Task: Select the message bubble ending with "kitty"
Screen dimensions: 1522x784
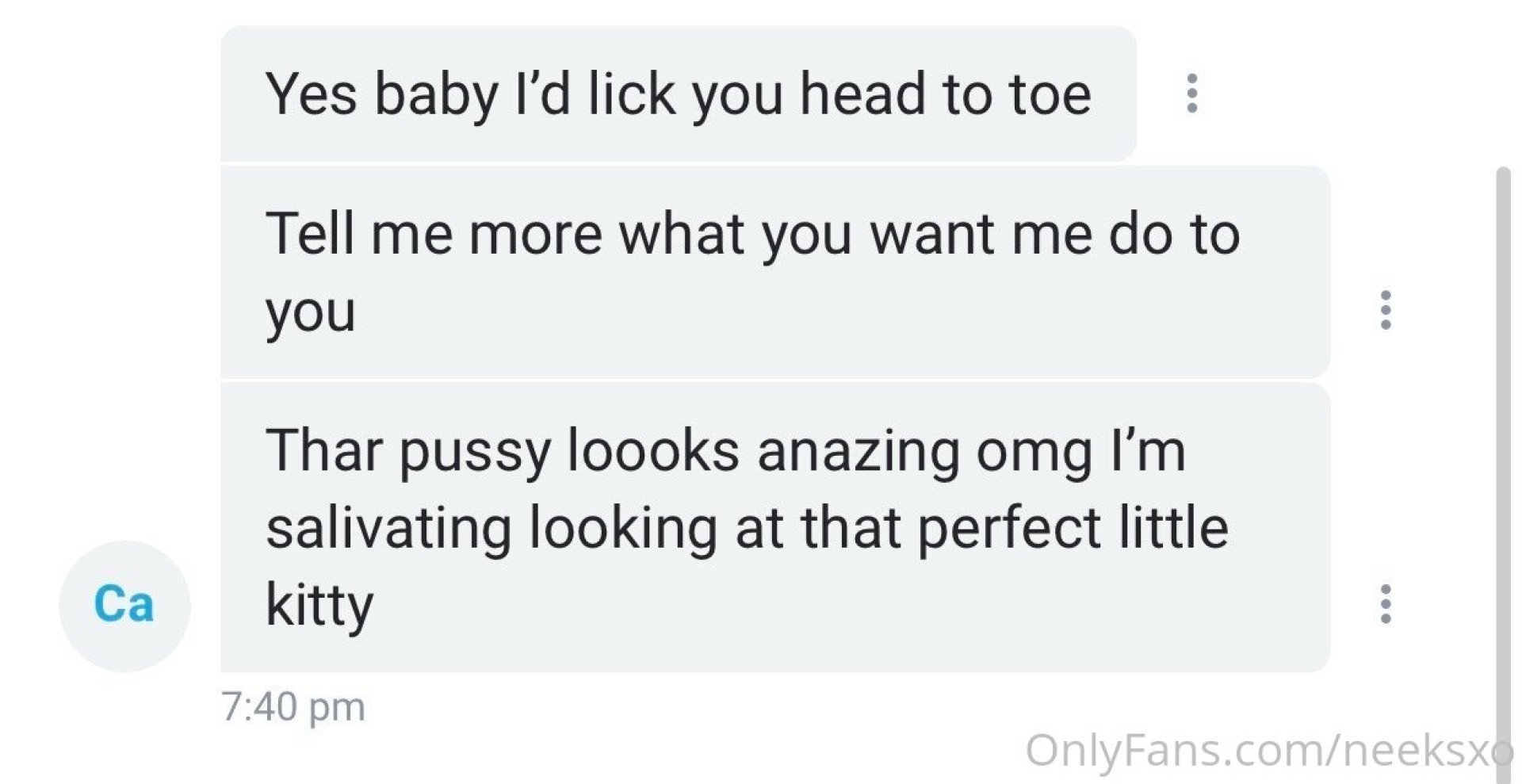Action: [775, 527]
